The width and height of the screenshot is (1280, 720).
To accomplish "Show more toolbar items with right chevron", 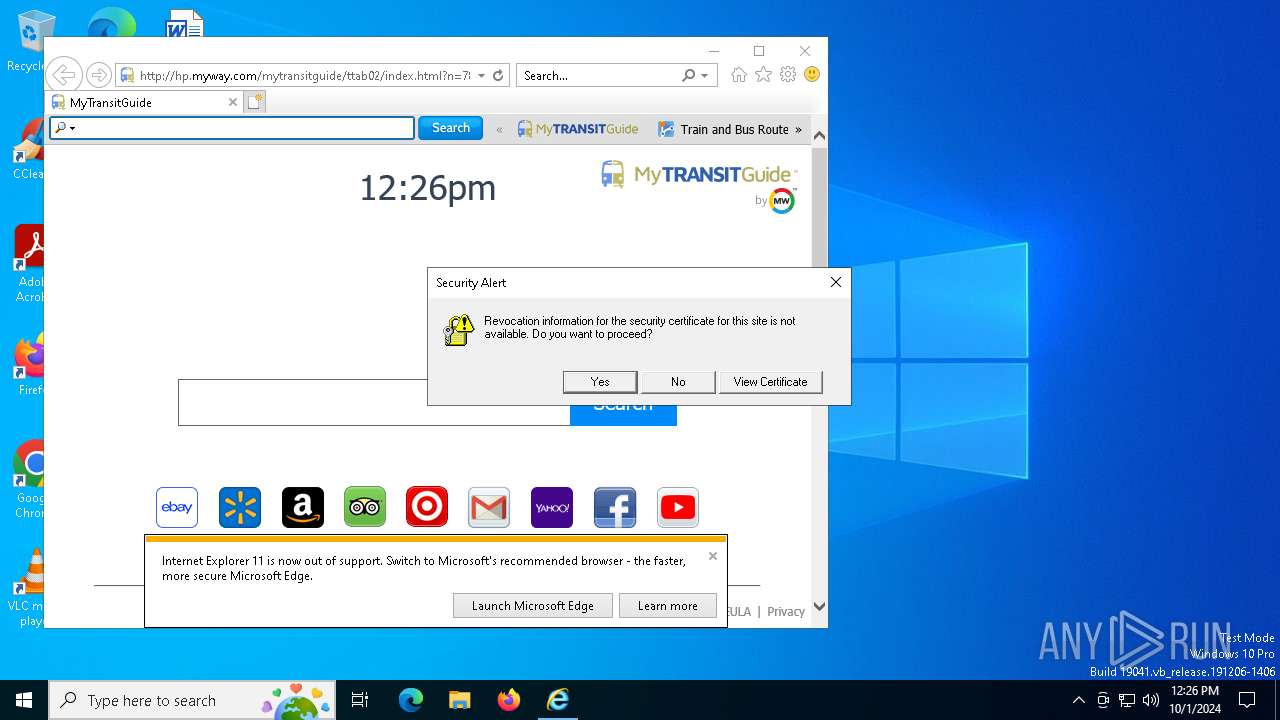I will pyautogui.click(x=798, y=129).
